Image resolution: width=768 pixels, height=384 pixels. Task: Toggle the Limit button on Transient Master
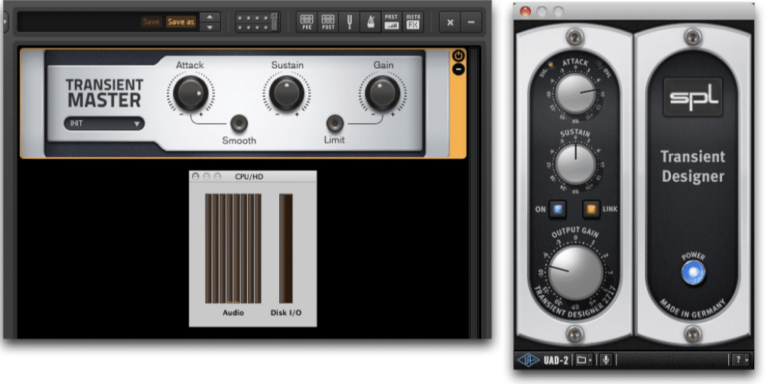pos(335,123)
